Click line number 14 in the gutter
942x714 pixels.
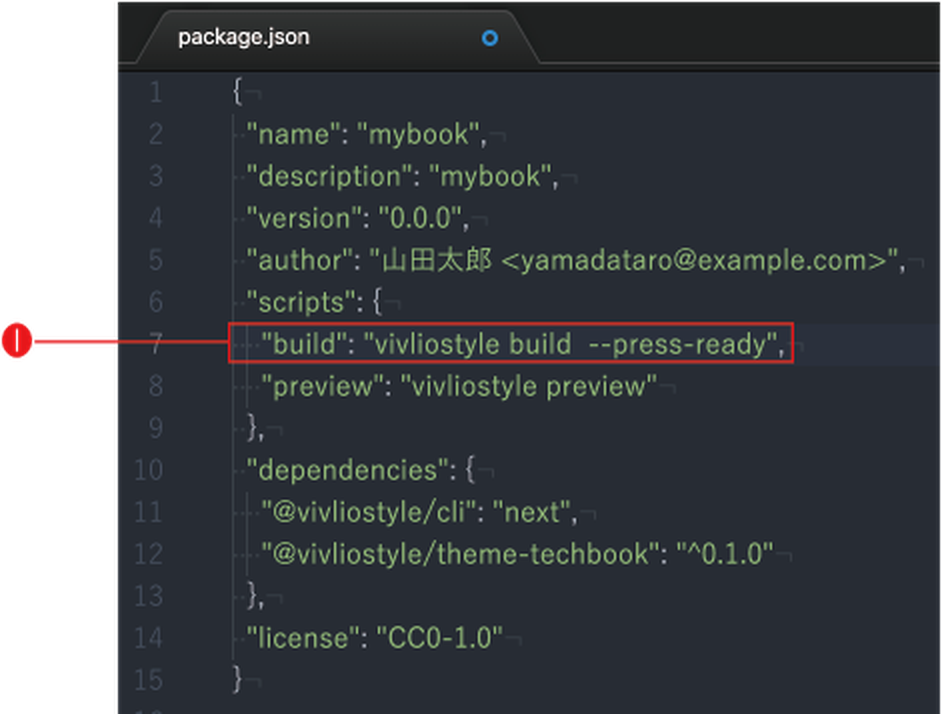(148, 638)
